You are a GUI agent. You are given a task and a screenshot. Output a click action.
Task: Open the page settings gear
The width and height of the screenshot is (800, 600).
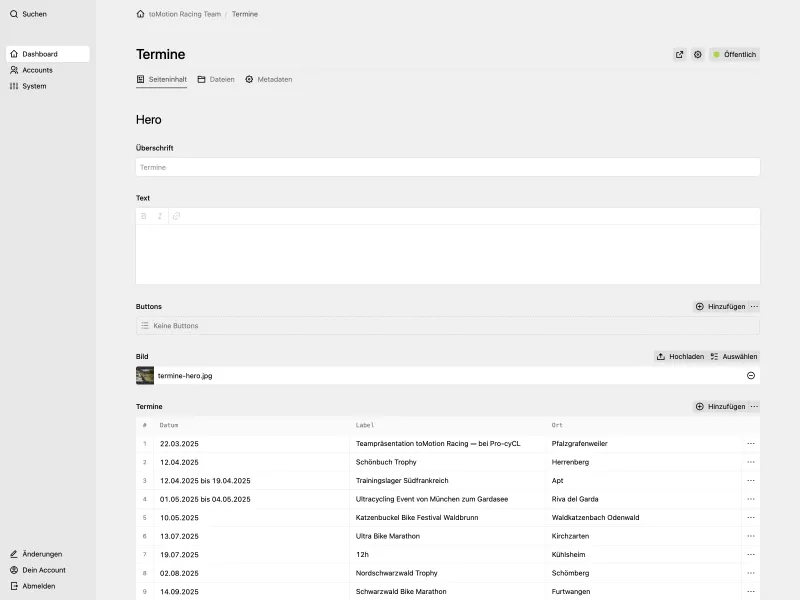tap(698, 54)
